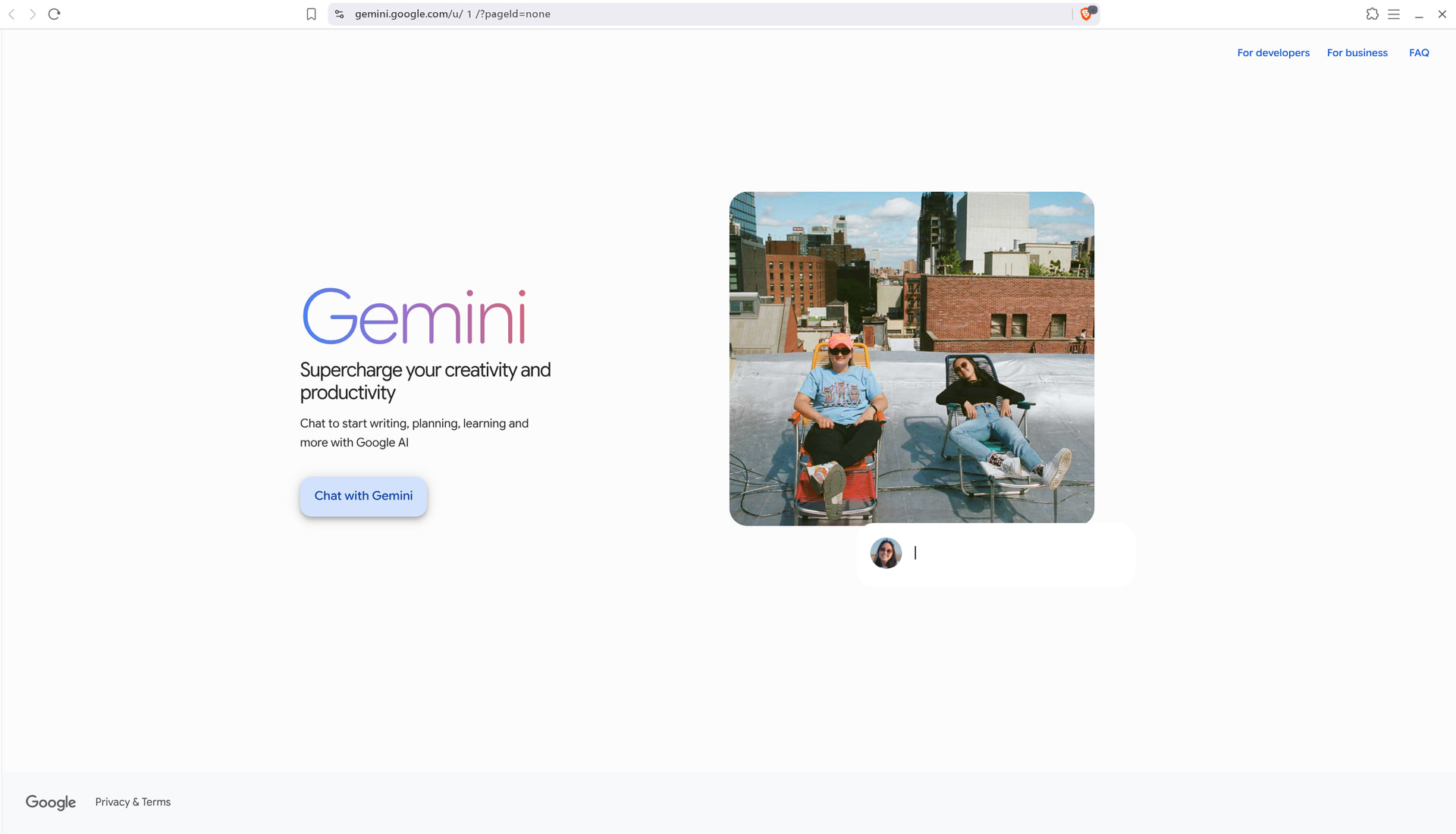
Task: Go forward using the browser forward arrow
Action: tap(33, 14)
